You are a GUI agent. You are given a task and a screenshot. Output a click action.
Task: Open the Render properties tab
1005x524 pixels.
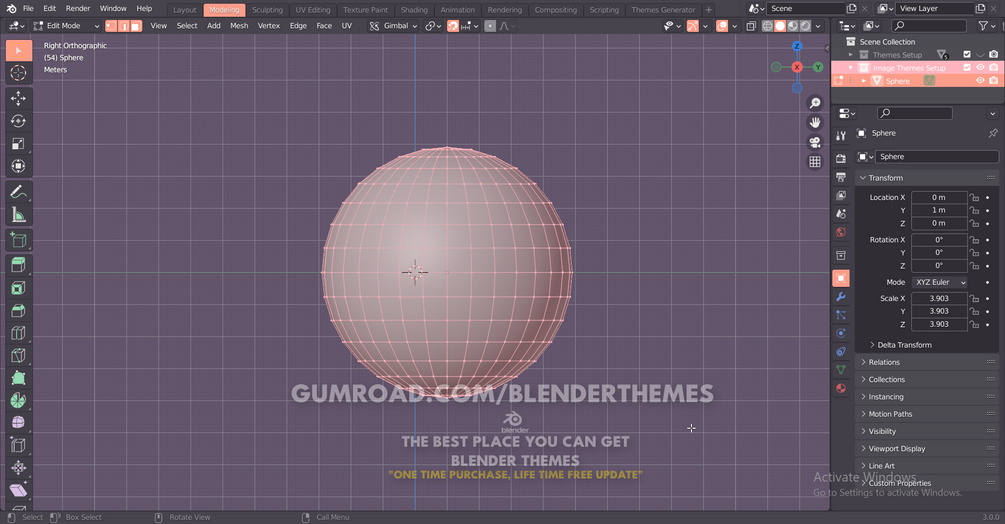(841, 158)
